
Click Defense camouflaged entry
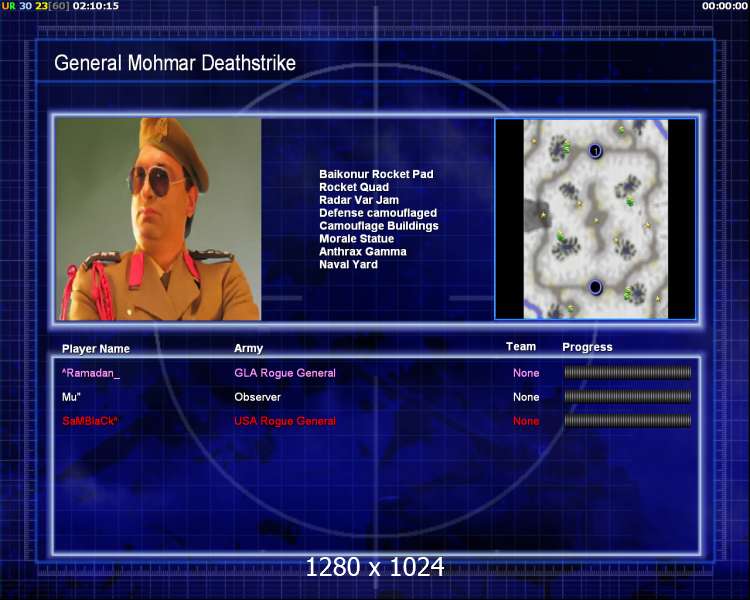coord(378,213)
